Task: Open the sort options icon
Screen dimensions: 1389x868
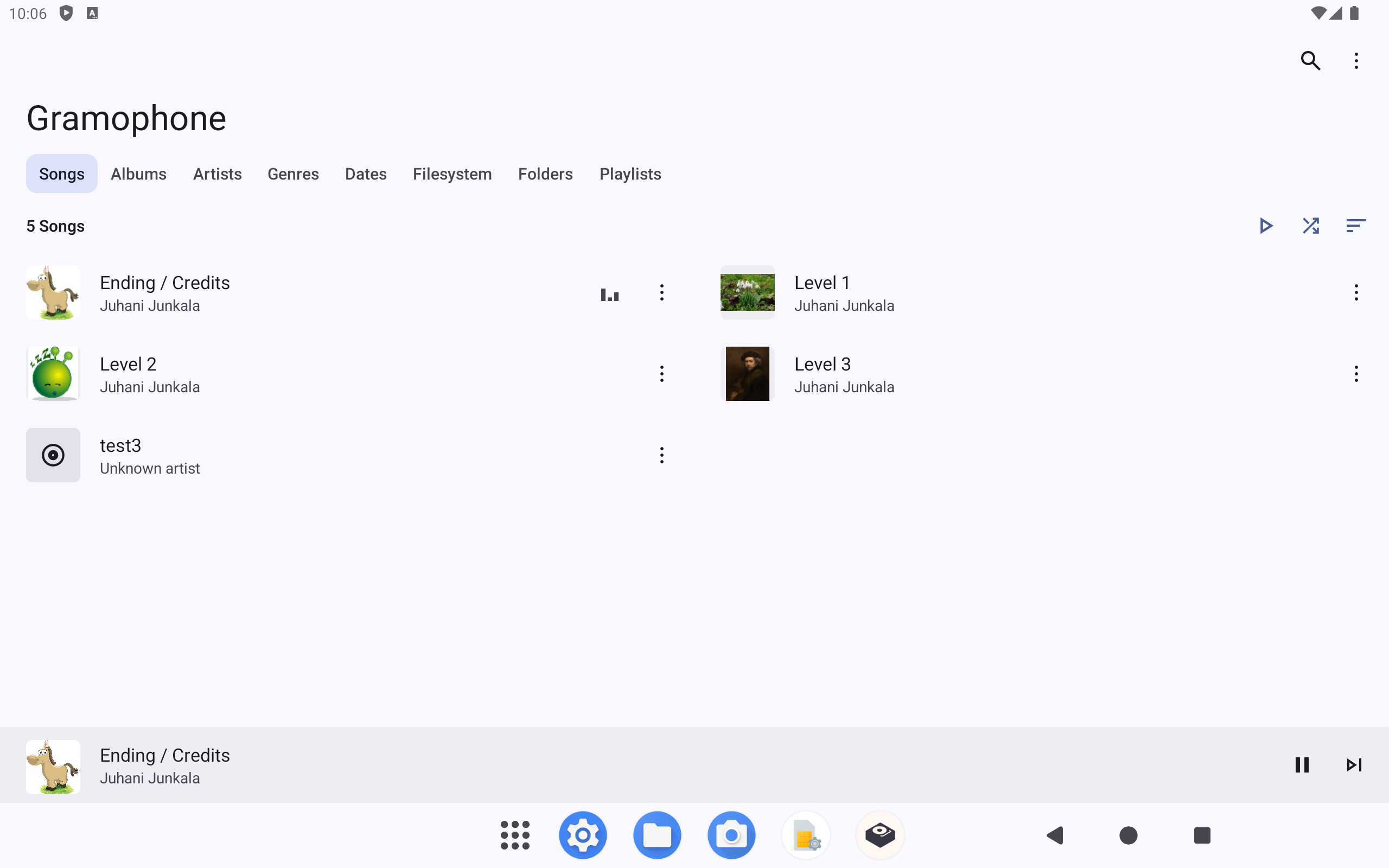Action: pyautogui.click(x=1355, y=226)
